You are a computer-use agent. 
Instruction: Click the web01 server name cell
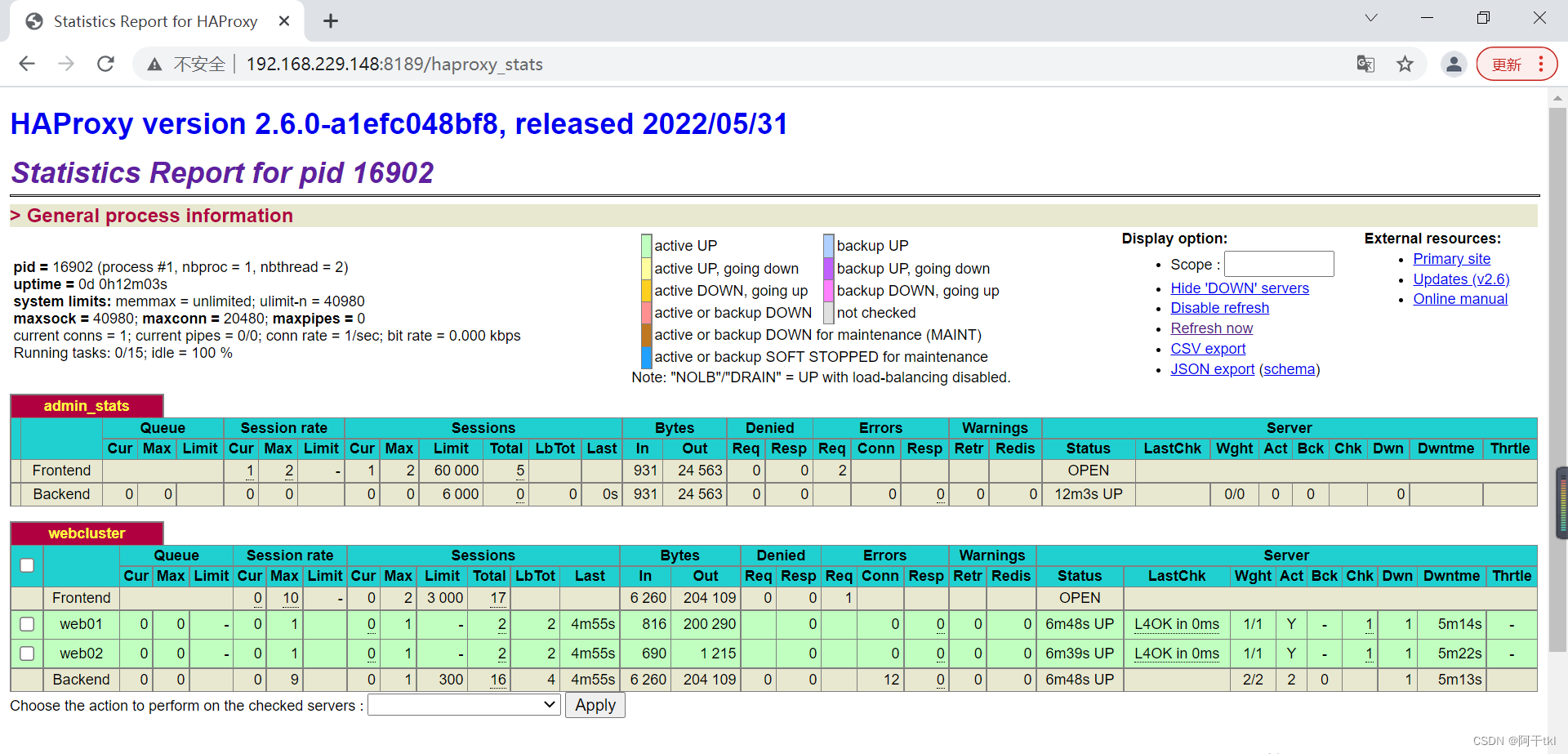(81, 624)
